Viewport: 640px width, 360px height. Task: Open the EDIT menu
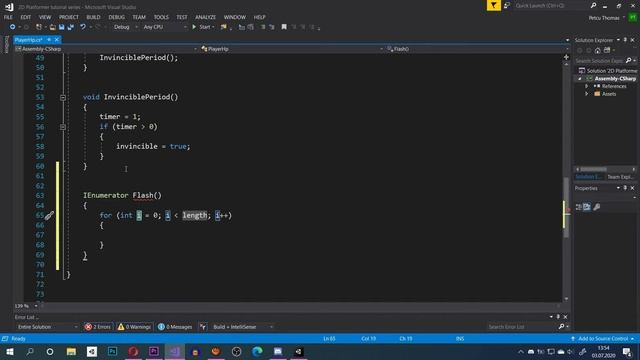[x=26, y=17]
